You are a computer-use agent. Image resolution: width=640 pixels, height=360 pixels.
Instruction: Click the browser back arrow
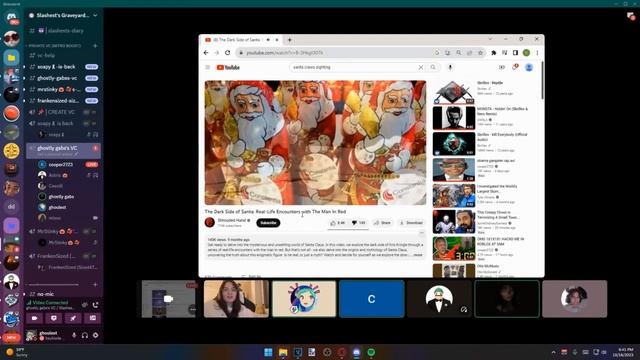pos(206,53)
